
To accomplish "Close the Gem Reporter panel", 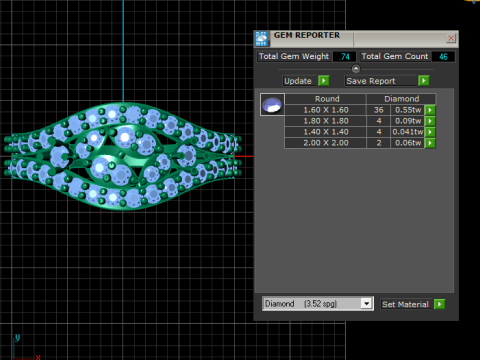I will pyautogui.click(x=451, y=38).
